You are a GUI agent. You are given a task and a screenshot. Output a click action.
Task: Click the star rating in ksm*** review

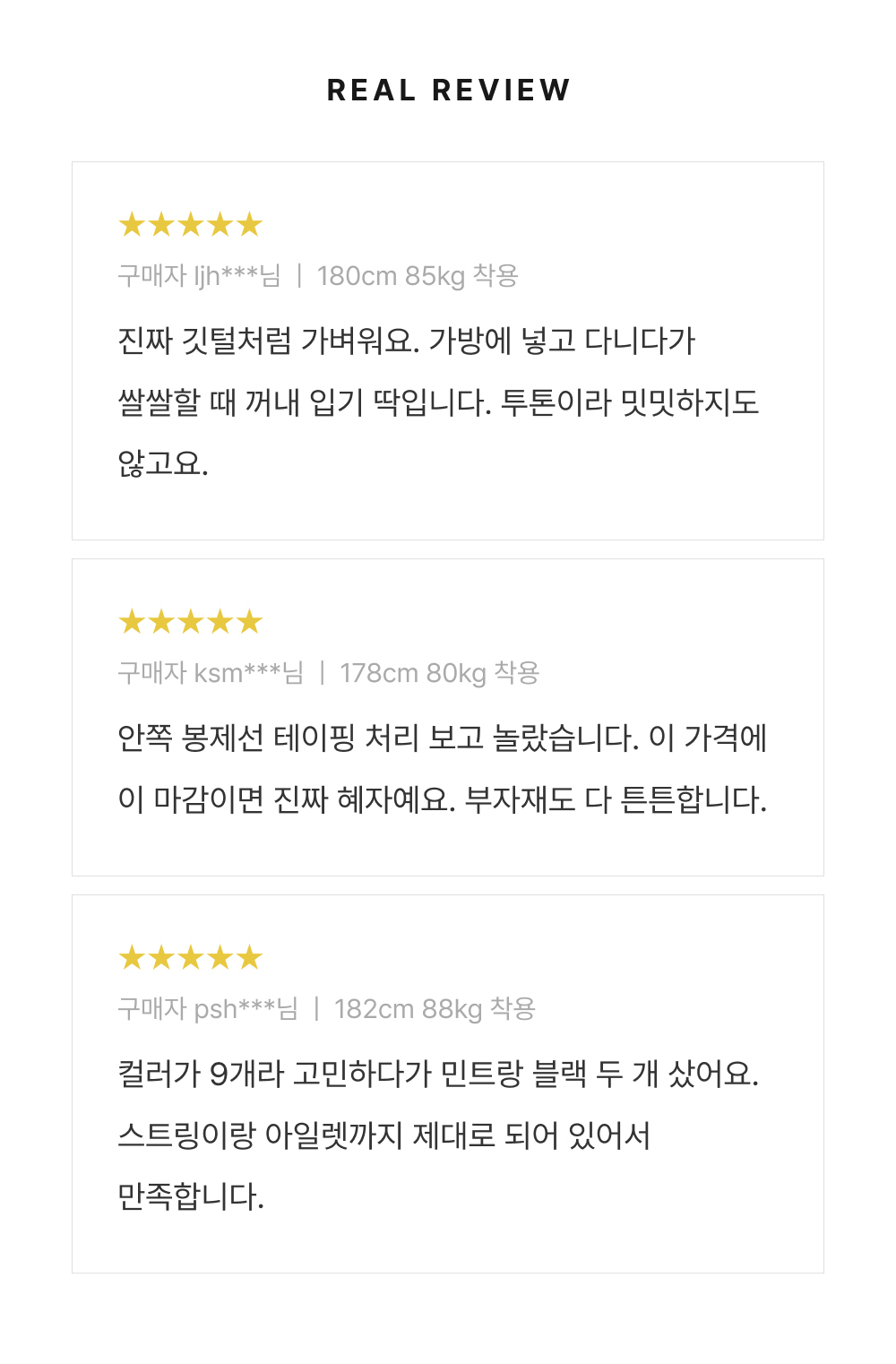click(191, 621)
